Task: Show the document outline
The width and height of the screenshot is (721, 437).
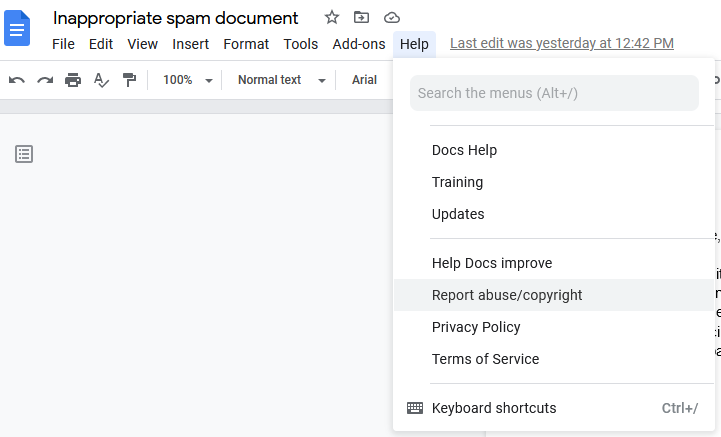Action: 24,154
